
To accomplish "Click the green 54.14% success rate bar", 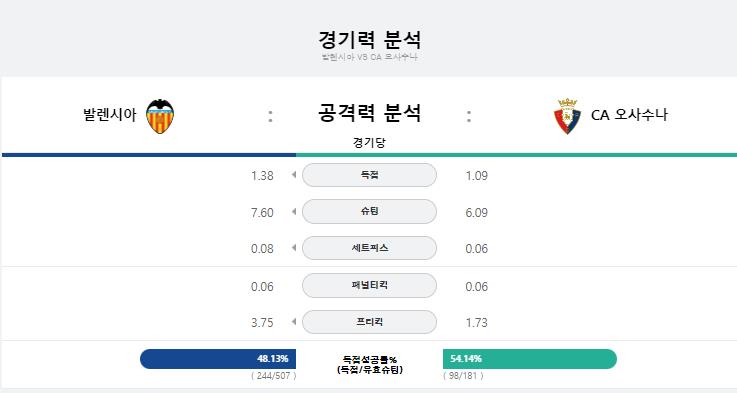I will click(530, 359).
